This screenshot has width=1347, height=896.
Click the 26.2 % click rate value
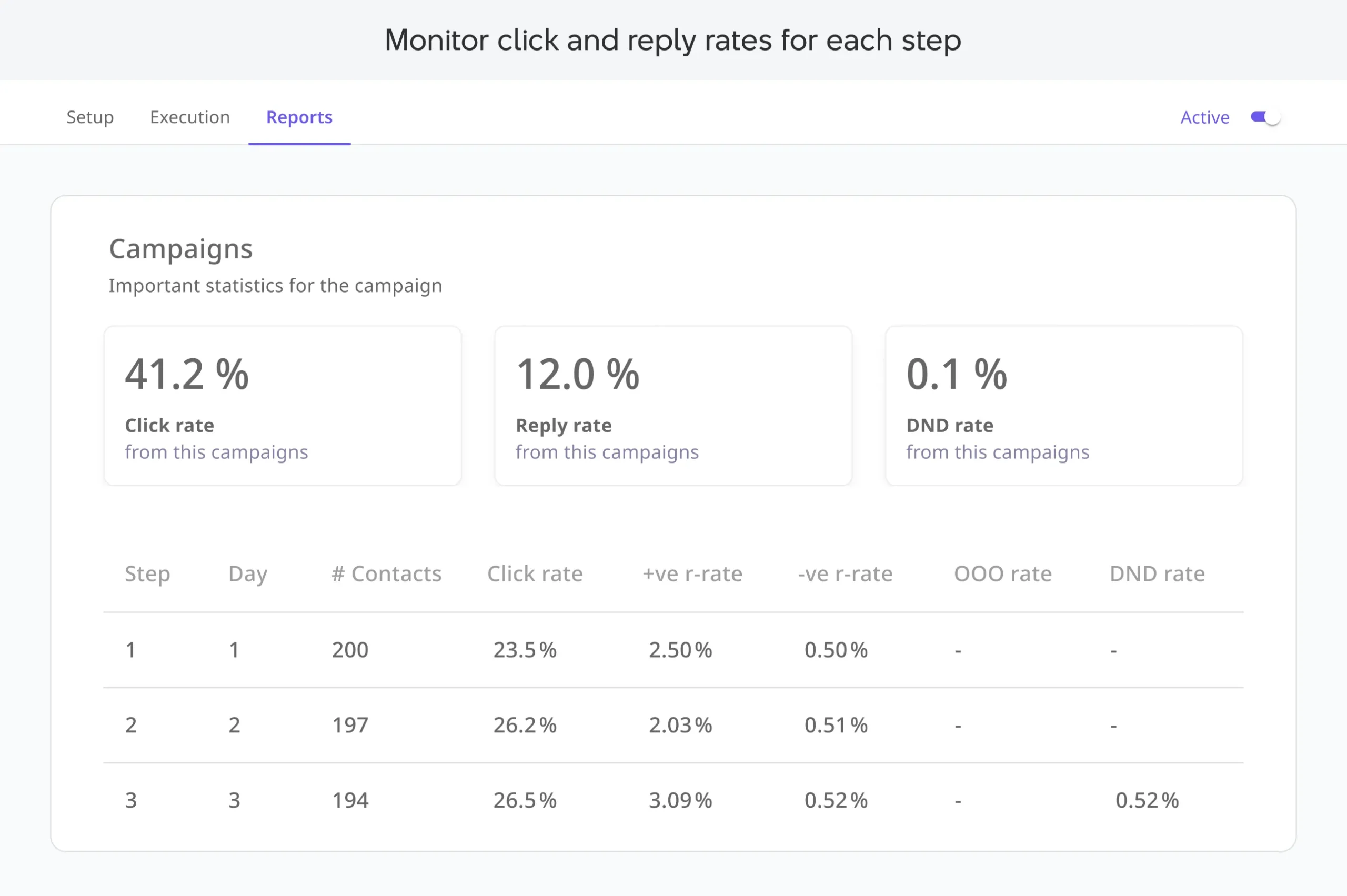pos(525,725)
